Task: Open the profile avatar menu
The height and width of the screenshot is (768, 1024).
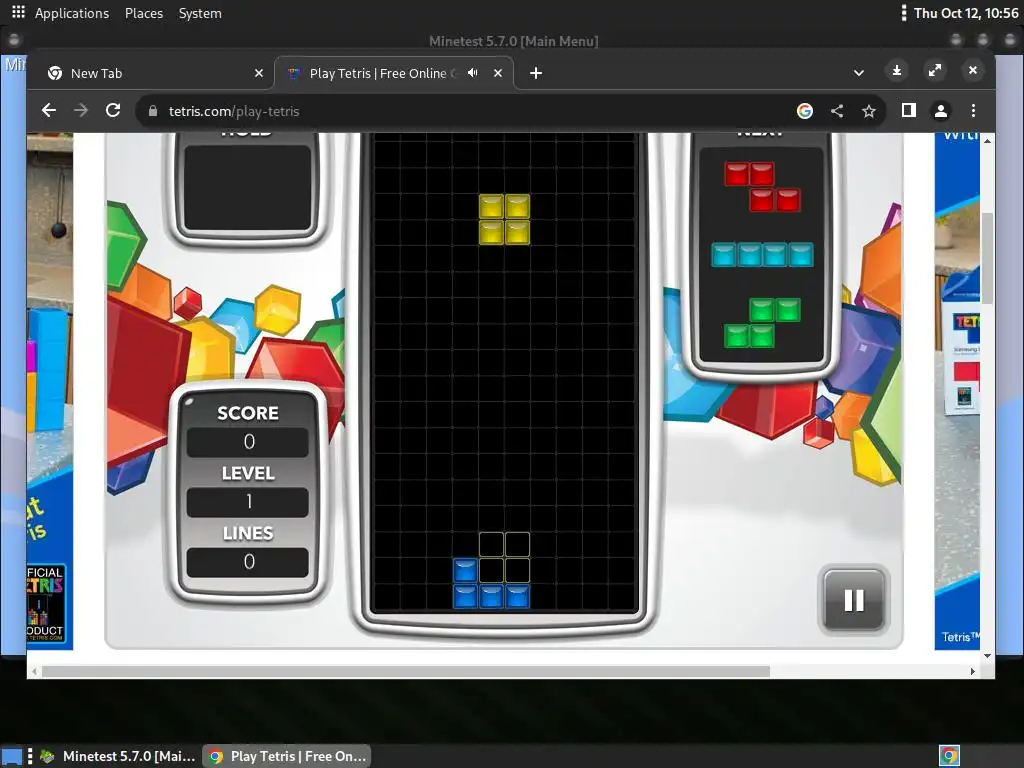Action: [x=940, y=111]
